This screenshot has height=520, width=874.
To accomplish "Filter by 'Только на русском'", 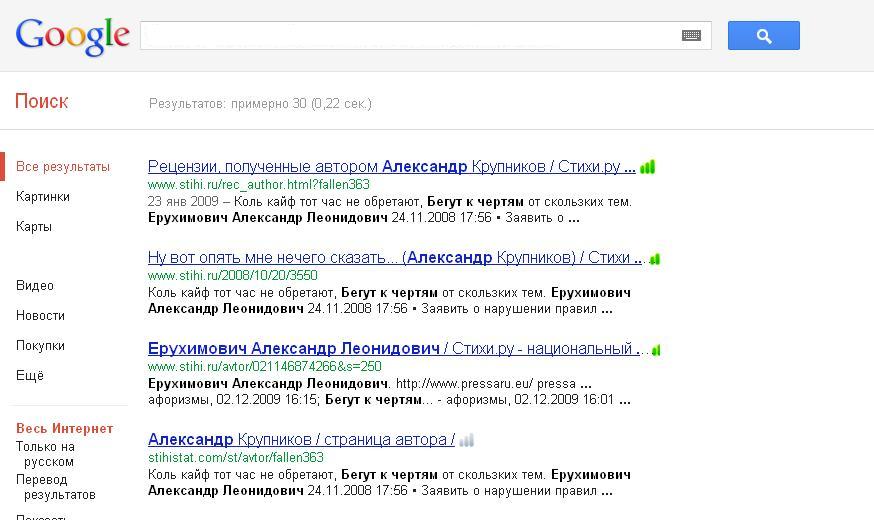I will pyautogui.click(x=45, y=454).
